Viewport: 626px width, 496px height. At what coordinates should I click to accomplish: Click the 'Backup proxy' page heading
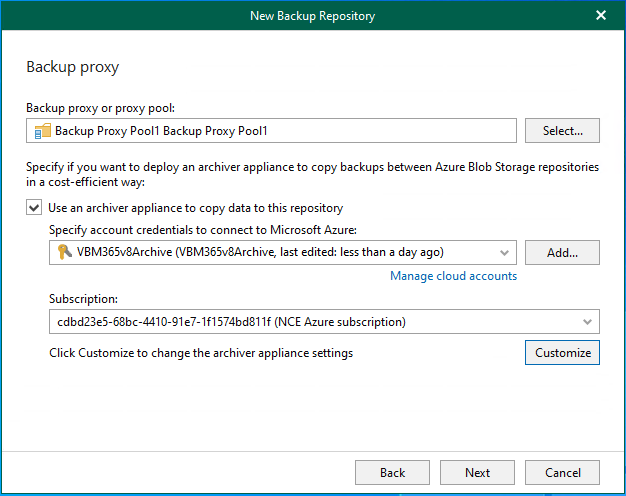[x=72, y=68]
